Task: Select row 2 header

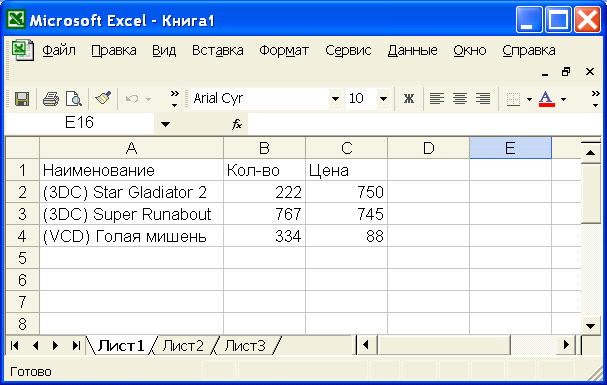Action: [22, 192]
